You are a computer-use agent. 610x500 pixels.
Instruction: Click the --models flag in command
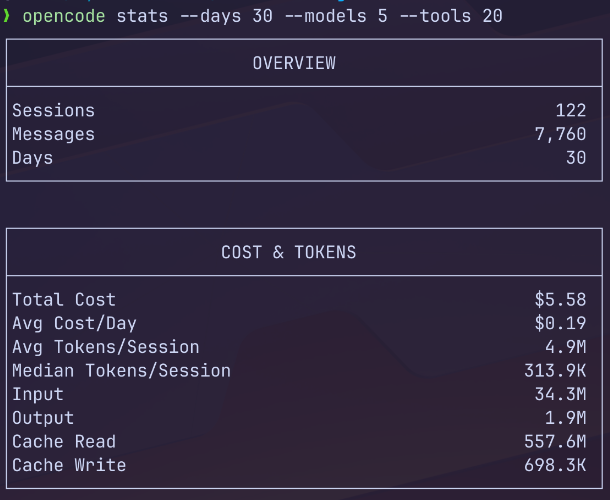click(326, 16)
